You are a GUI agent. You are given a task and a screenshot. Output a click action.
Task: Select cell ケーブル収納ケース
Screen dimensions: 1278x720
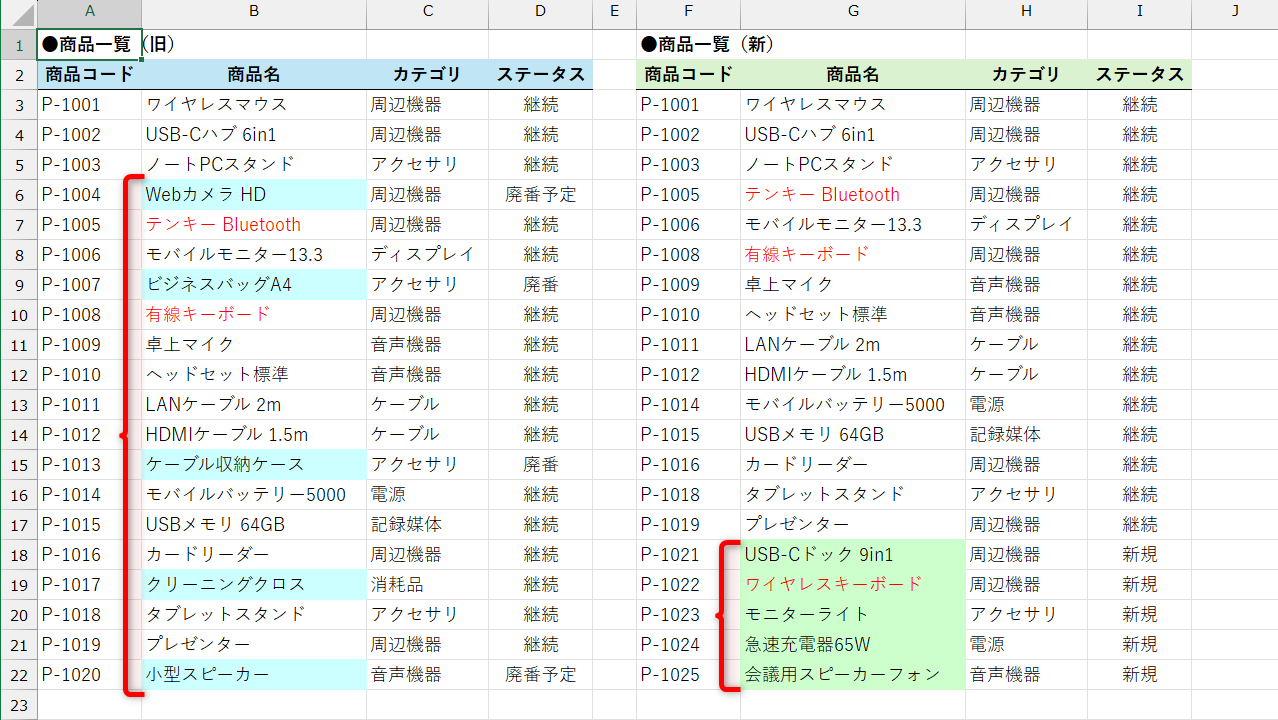[254, 465]
